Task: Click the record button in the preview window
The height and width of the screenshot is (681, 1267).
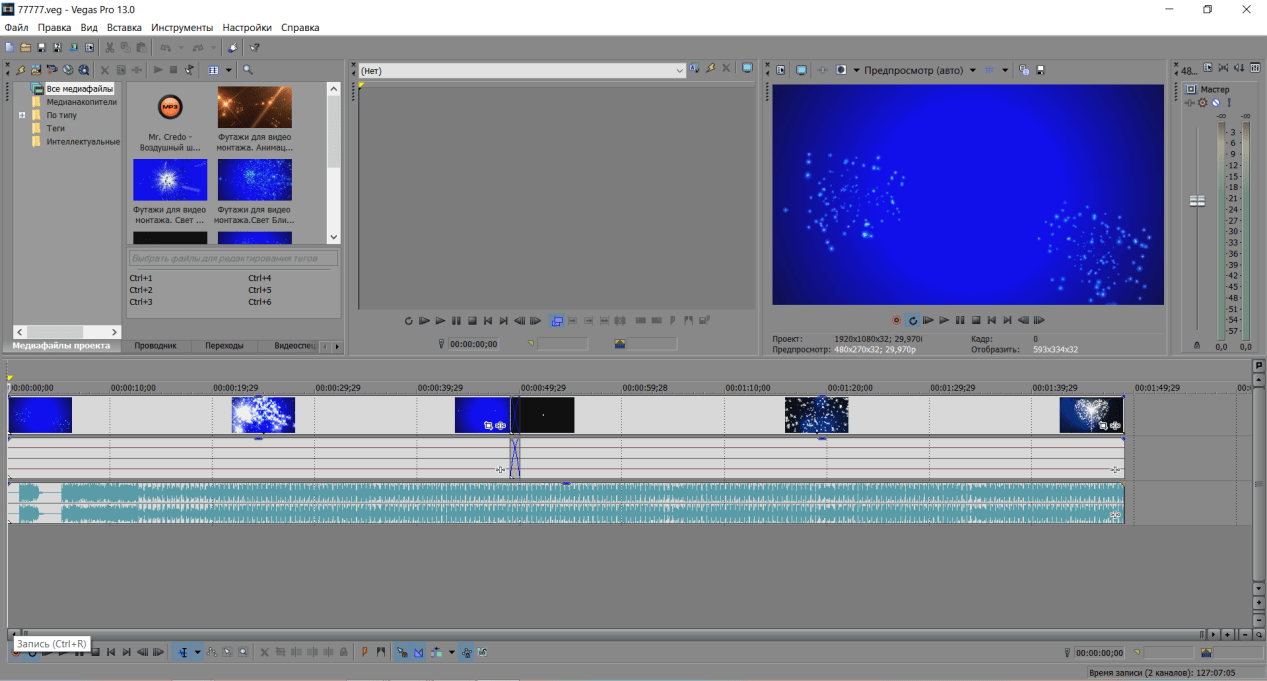Action: 896,320
